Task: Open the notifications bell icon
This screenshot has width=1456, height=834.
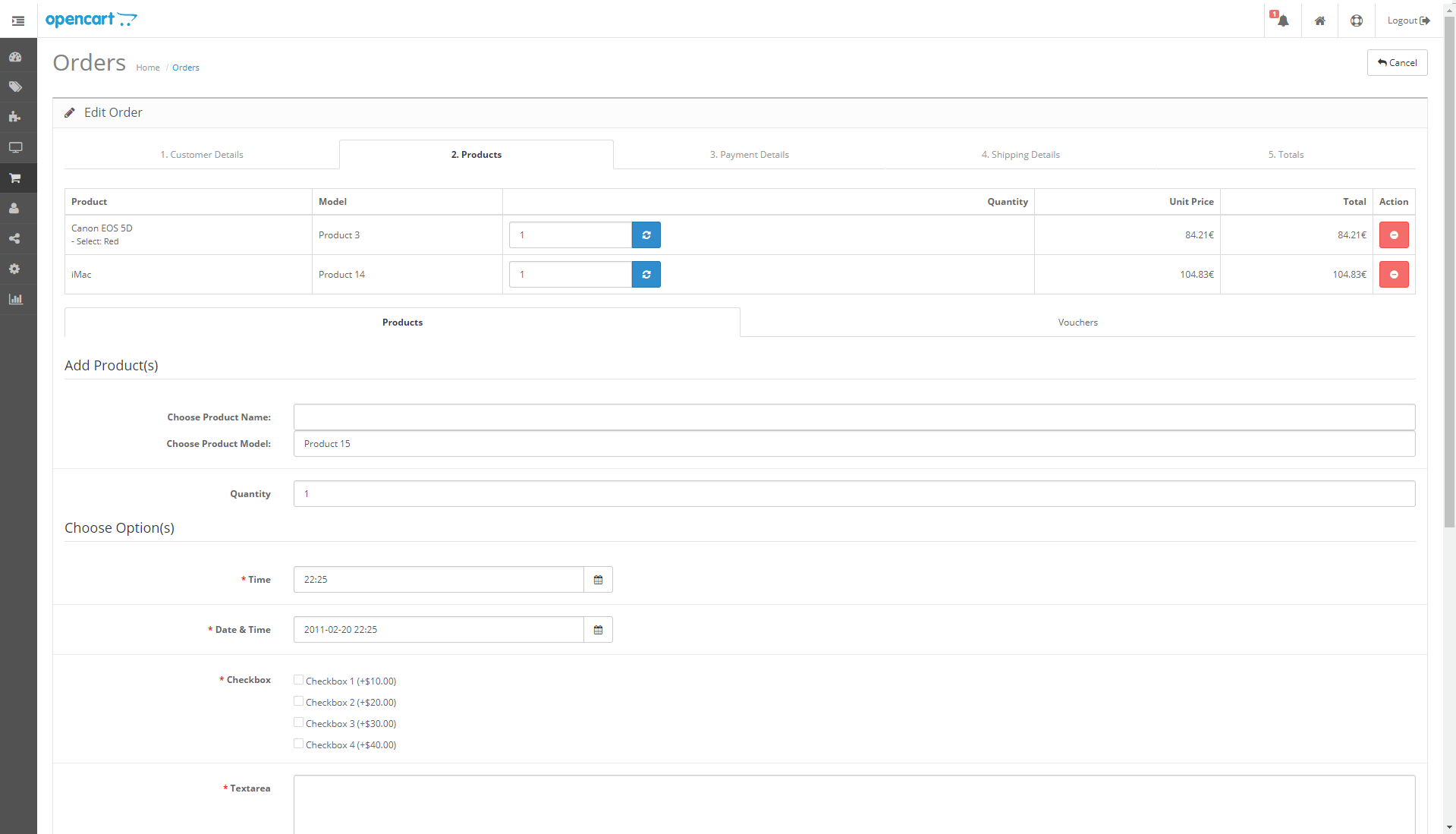Action: [1282, 20]
